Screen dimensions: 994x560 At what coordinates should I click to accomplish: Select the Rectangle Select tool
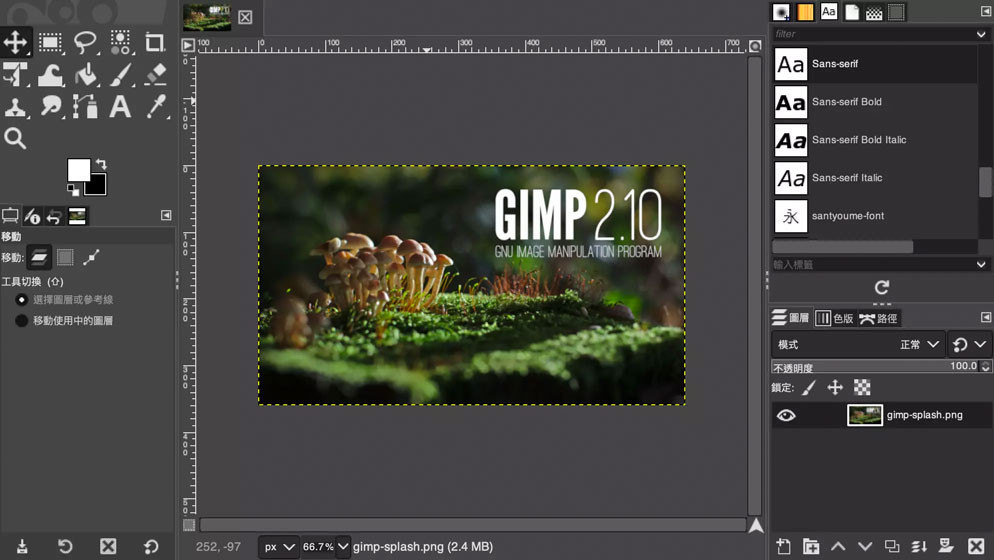pyautogui.click(x=50, y=42)
